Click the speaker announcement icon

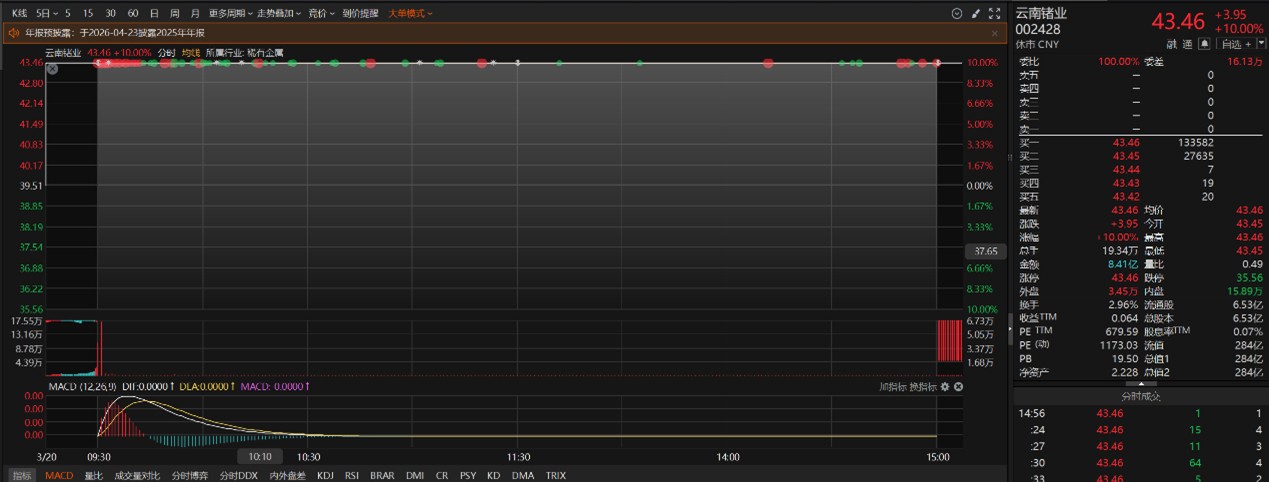pos(14,33)
